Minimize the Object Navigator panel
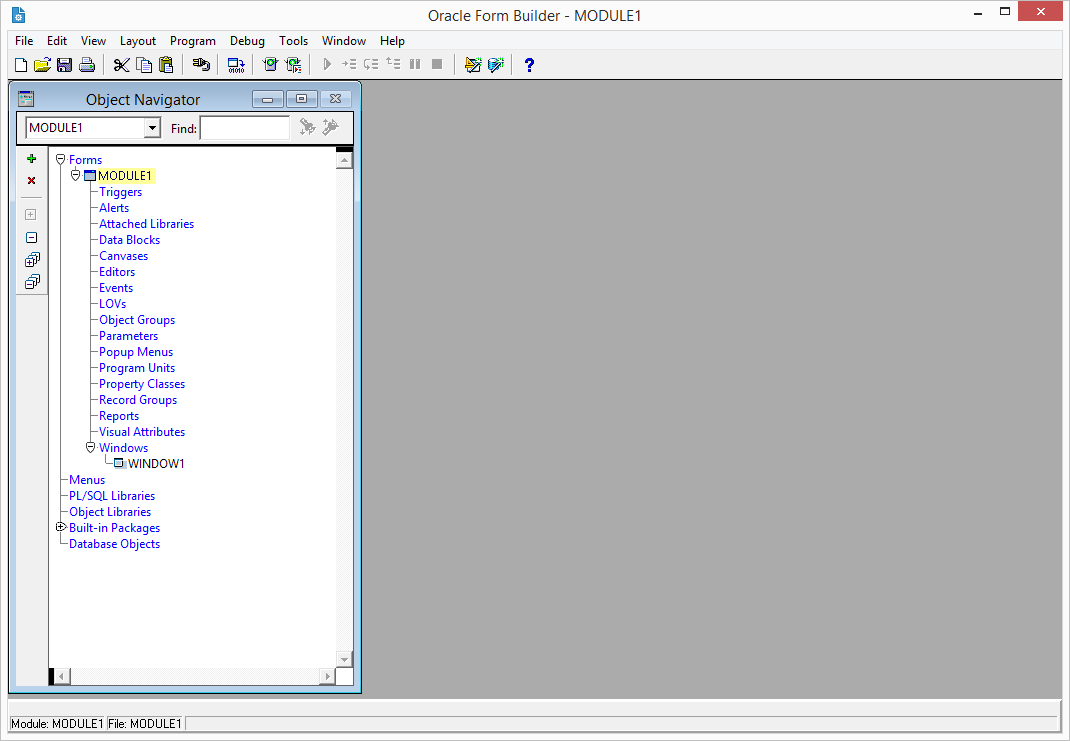The width and height of the screenshot is (1070, 741). click(268, 100)
